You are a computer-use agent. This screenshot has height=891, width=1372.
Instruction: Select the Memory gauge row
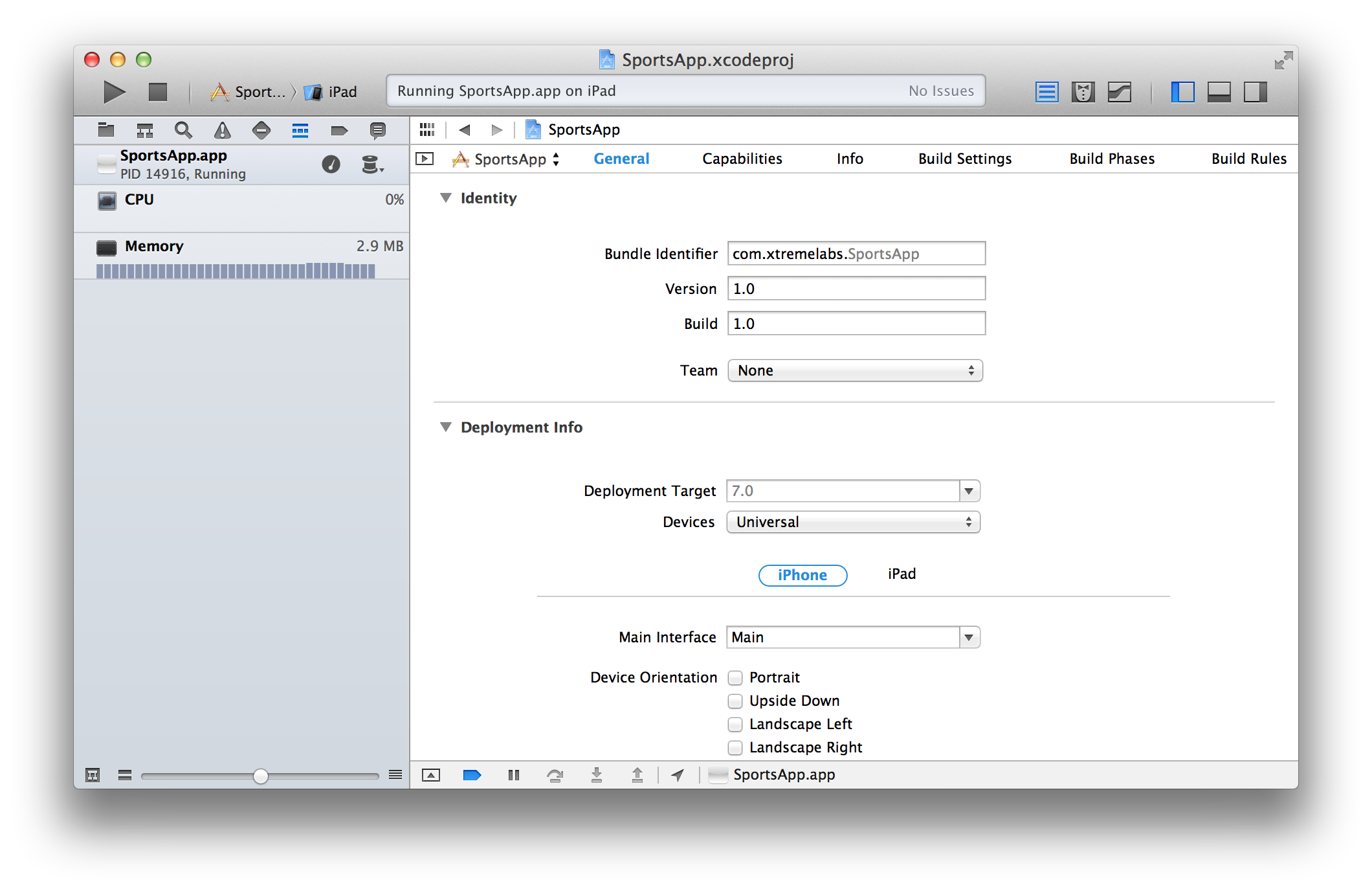point(241,256)
